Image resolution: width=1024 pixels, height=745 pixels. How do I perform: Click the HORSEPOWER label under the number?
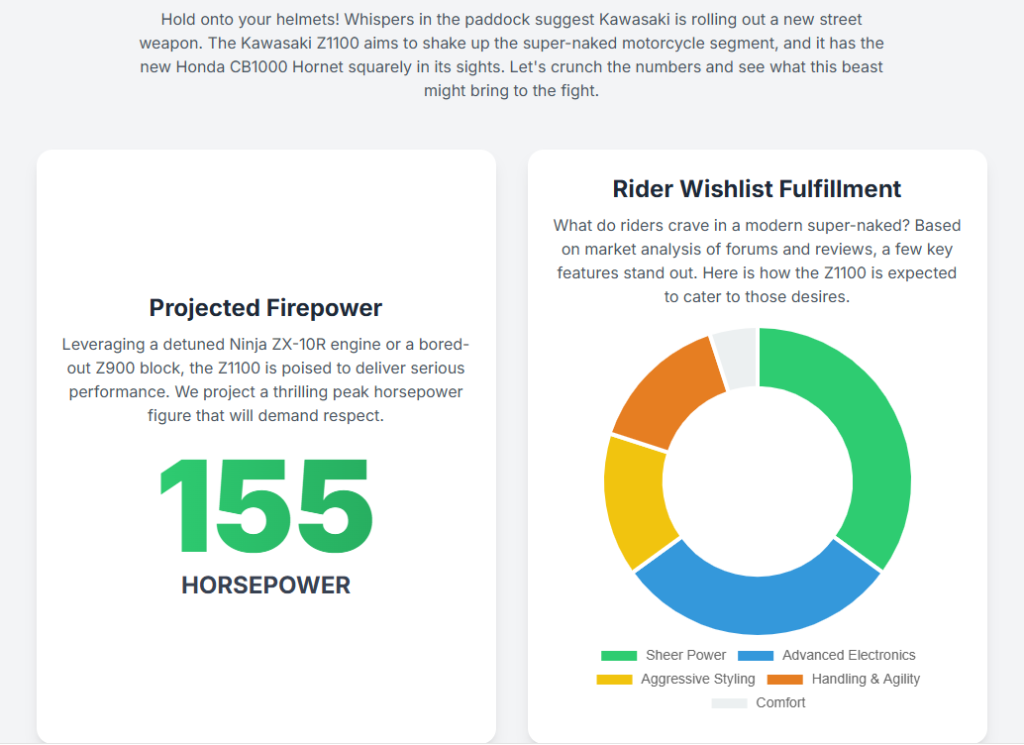(266, 585)
